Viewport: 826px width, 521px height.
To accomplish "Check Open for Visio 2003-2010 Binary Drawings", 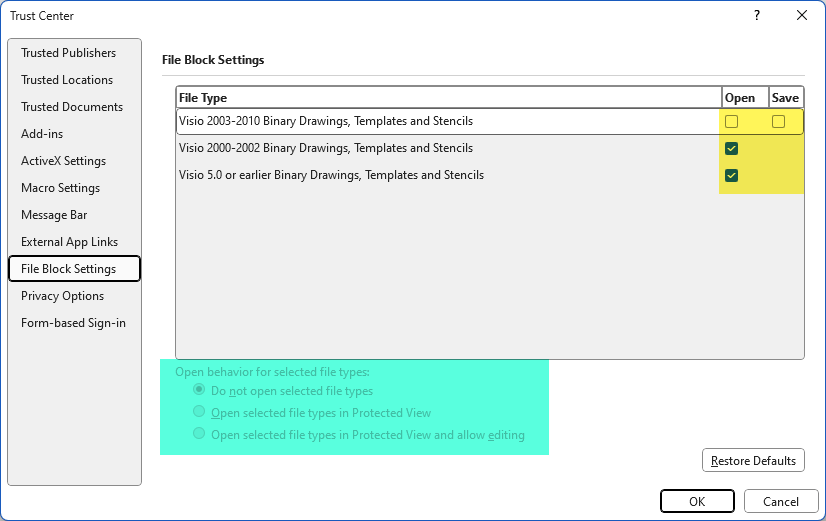I will [x=731, y=122].
